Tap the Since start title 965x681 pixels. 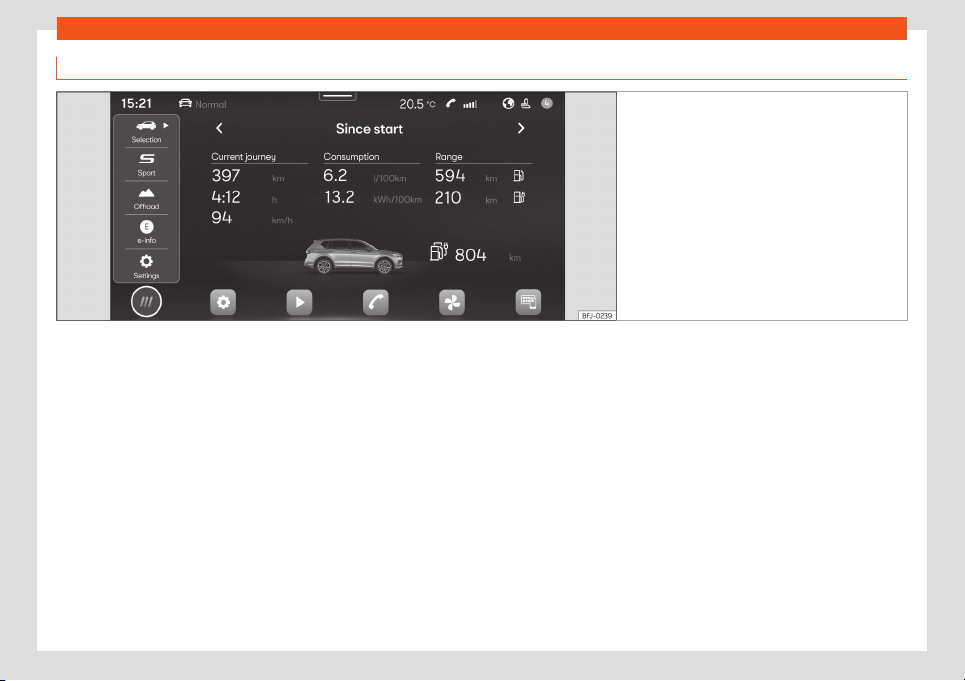click(x=369, y=129)
